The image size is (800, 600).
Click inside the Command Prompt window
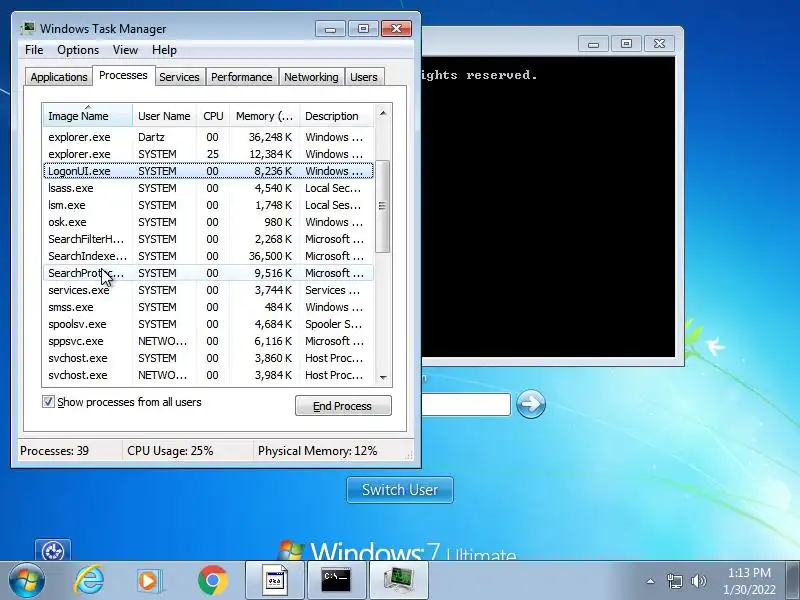point(548,207)
